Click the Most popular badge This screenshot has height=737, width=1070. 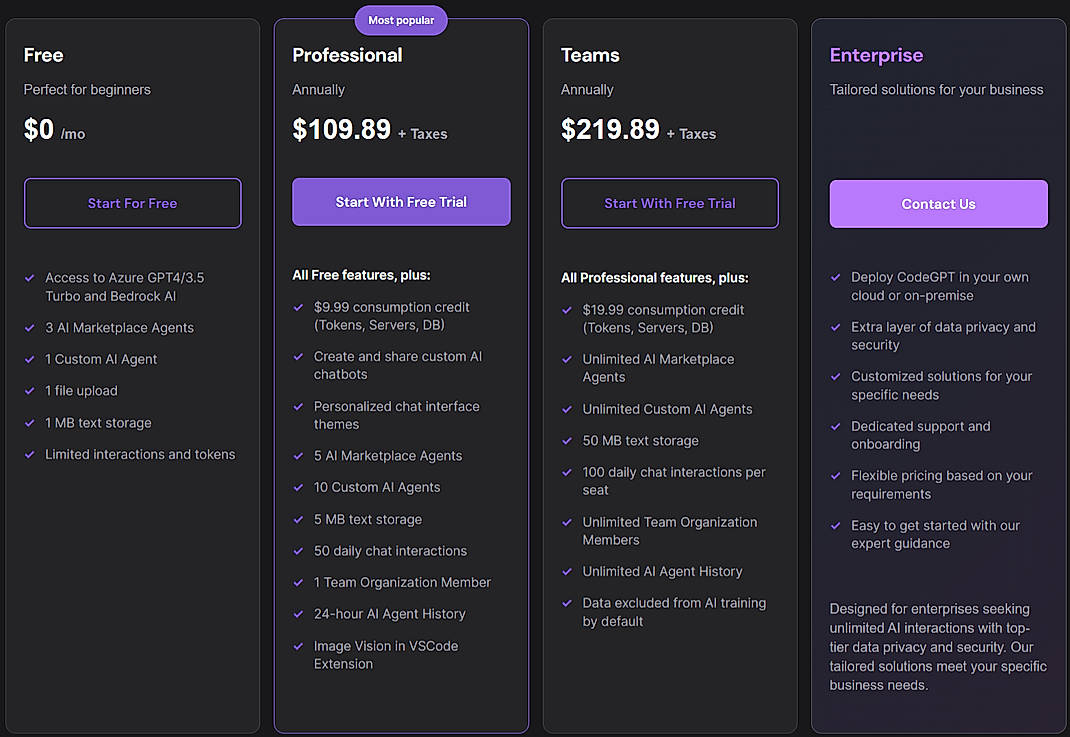click(401, 19)
